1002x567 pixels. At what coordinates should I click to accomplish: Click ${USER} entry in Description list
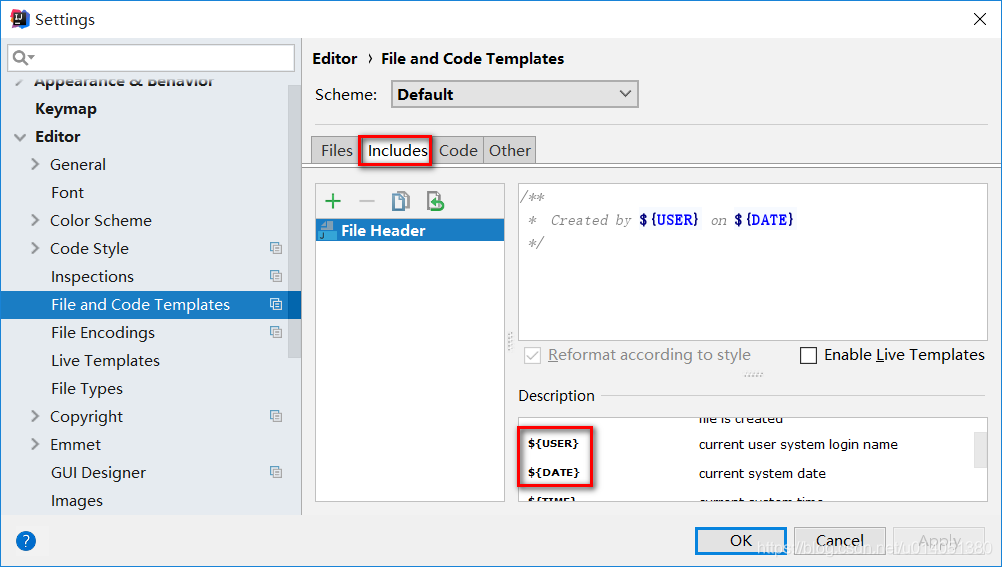pos(553,443)
